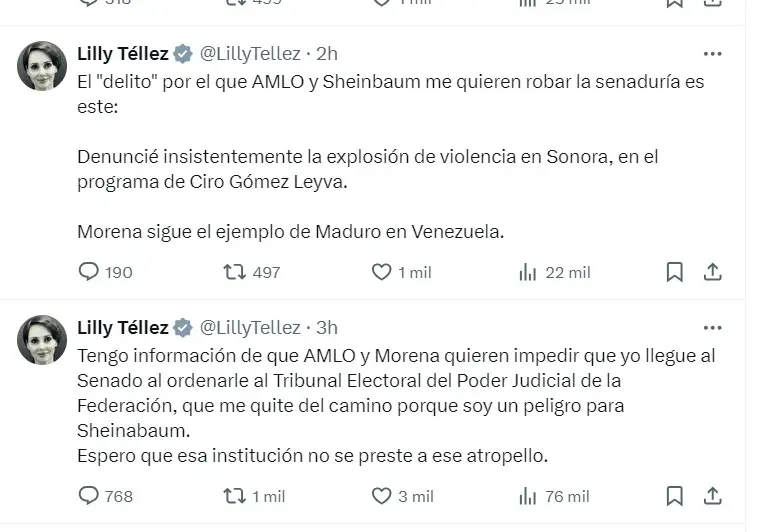Open the 2h timestamp link
This screenshot has height=532, width=768.
pyautogui.click(x=327, y=53)
